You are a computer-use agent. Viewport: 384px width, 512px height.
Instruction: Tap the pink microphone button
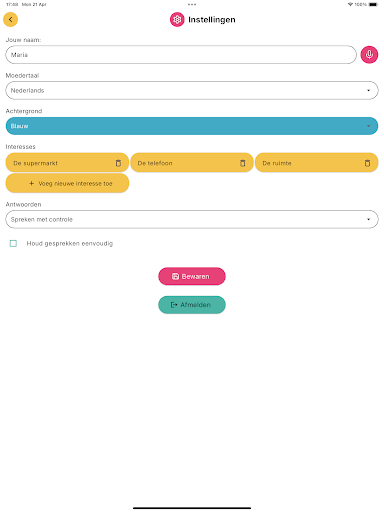click(369, 54)
